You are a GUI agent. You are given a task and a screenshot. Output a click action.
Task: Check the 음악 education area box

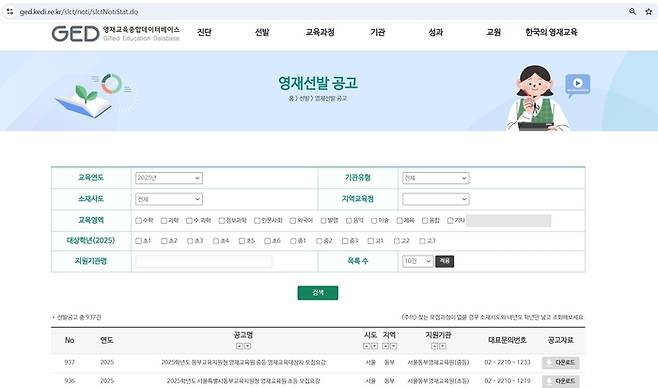(349, 221)
